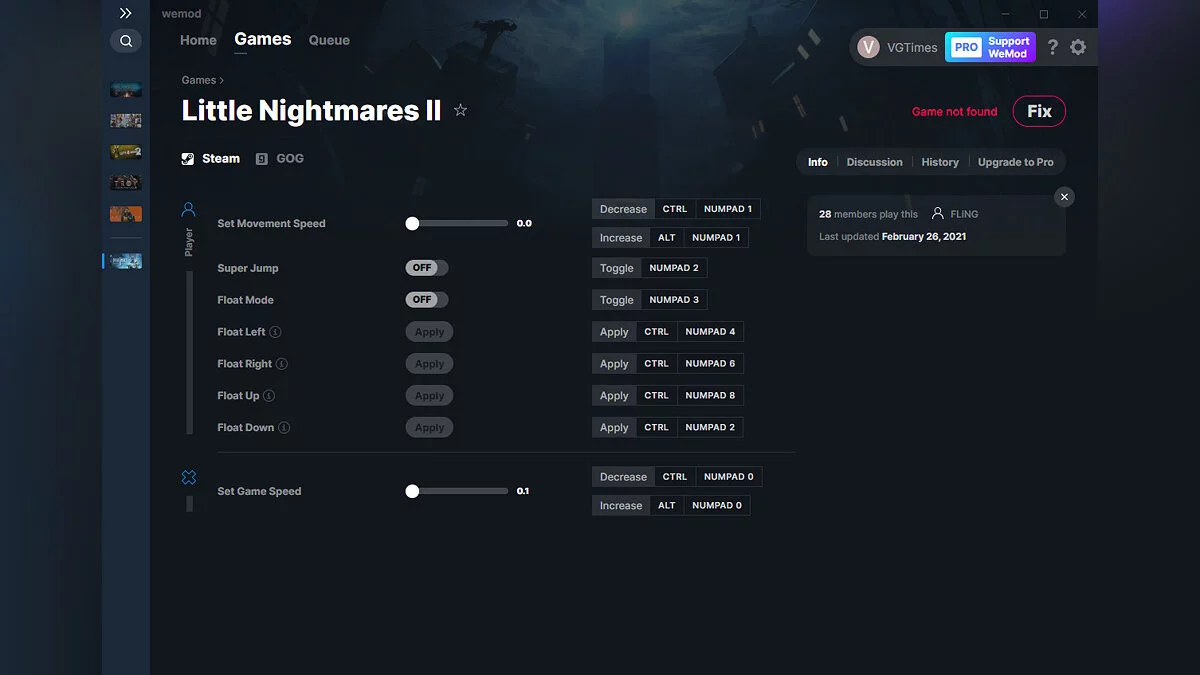Click the Fix button near Game not found
This screenshot has width=1200, height=675.
(1039, 111)
